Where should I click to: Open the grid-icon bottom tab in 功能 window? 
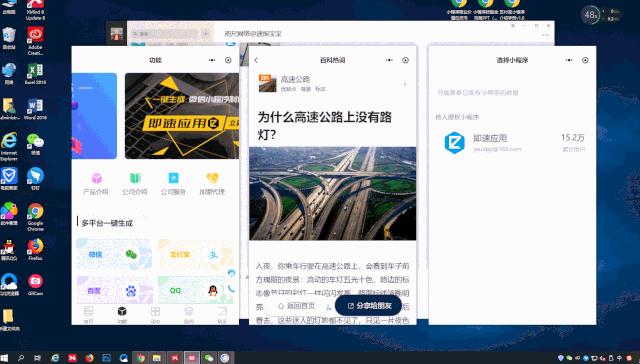pyautogui.click(x=155, y=315)
